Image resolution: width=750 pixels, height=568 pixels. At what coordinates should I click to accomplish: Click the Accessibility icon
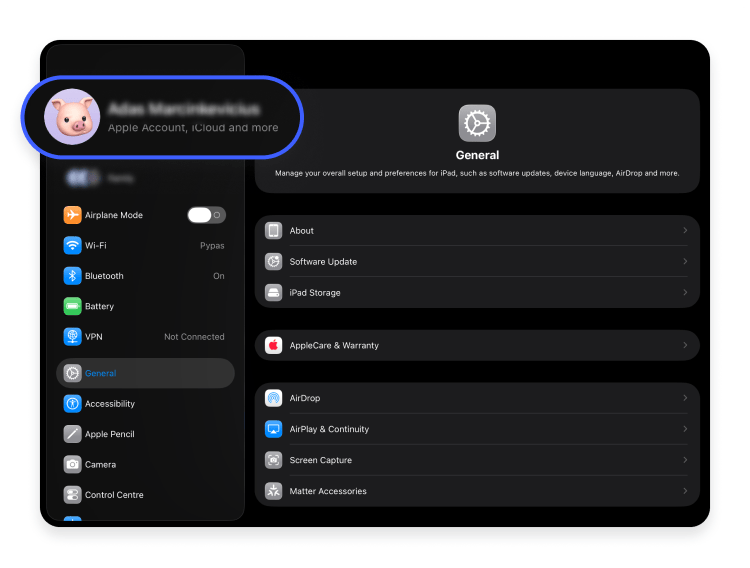[72, 403]
